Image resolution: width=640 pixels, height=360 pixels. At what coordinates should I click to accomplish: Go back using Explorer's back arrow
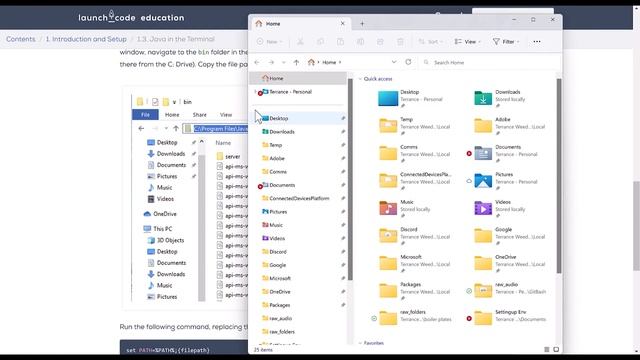[x=257, y=62]
